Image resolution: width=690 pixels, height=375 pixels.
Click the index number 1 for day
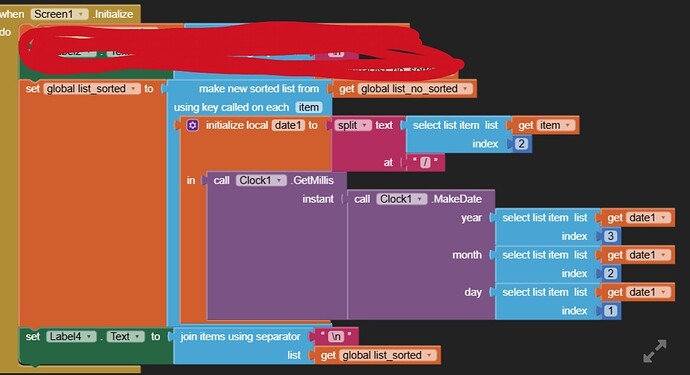point(610,311)
